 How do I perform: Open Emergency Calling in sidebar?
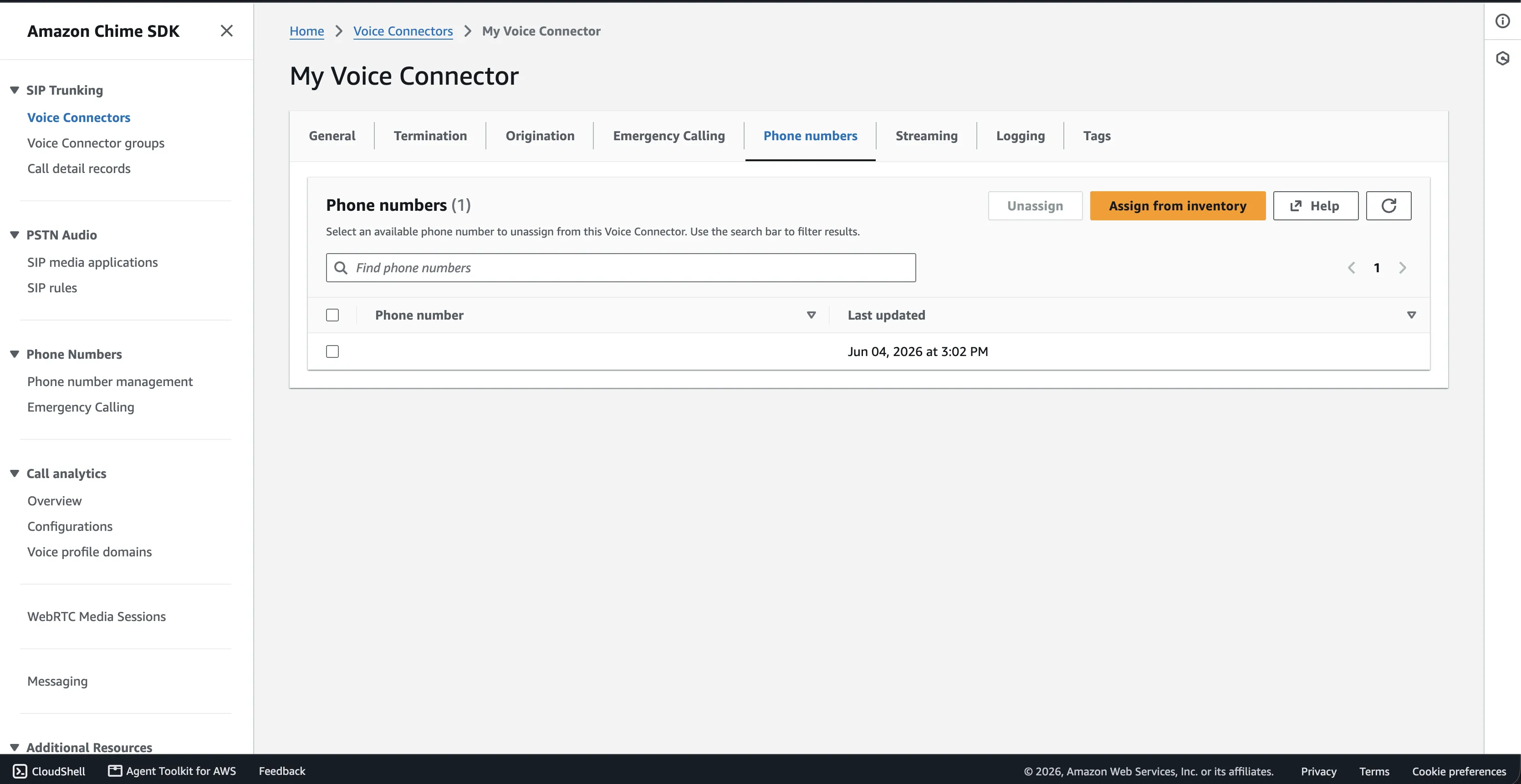pyautogui.click(x=80, y=407)
